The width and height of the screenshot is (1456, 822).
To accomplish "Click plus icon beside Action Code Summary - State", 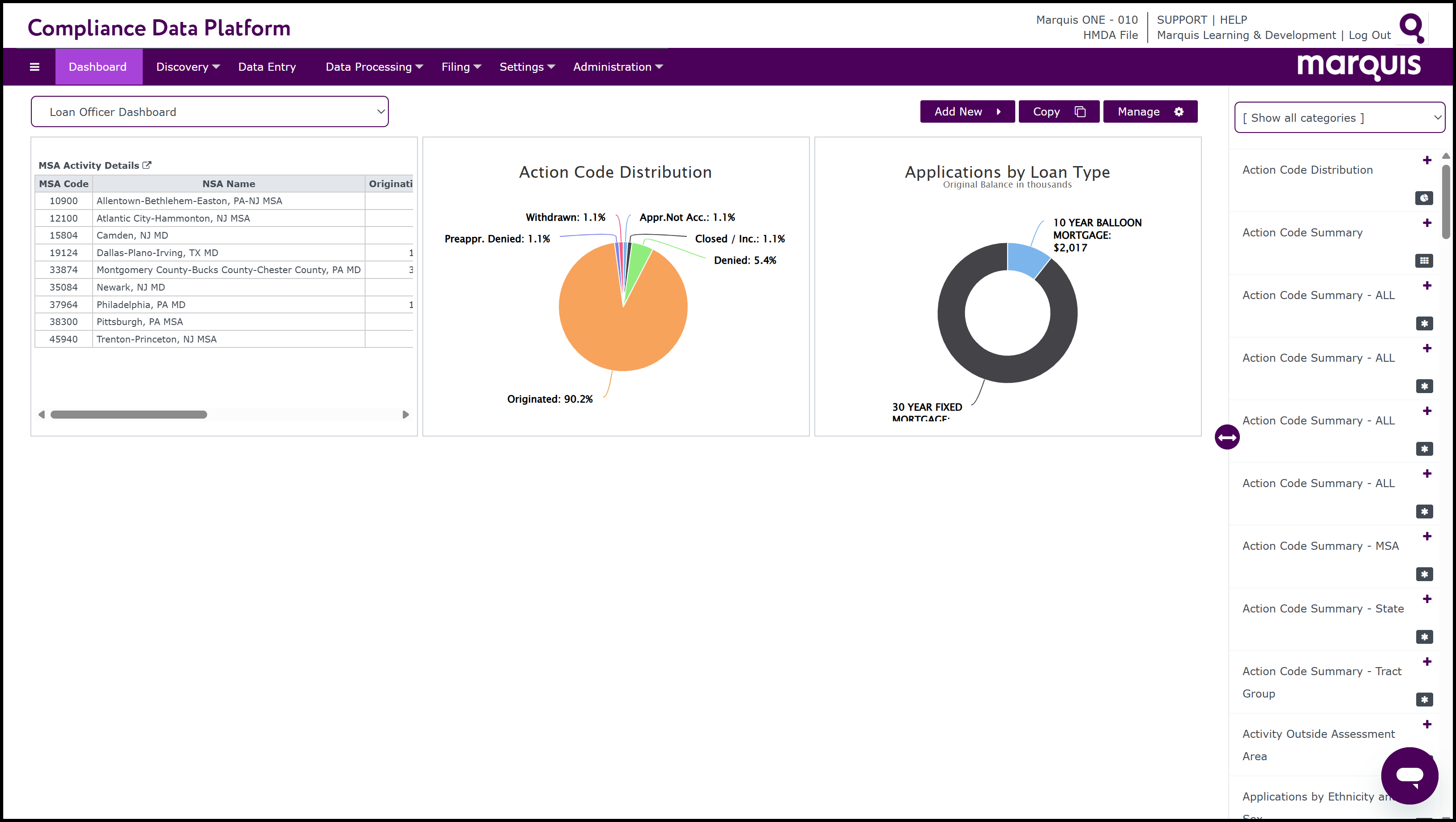I will tap(1426, 599).
